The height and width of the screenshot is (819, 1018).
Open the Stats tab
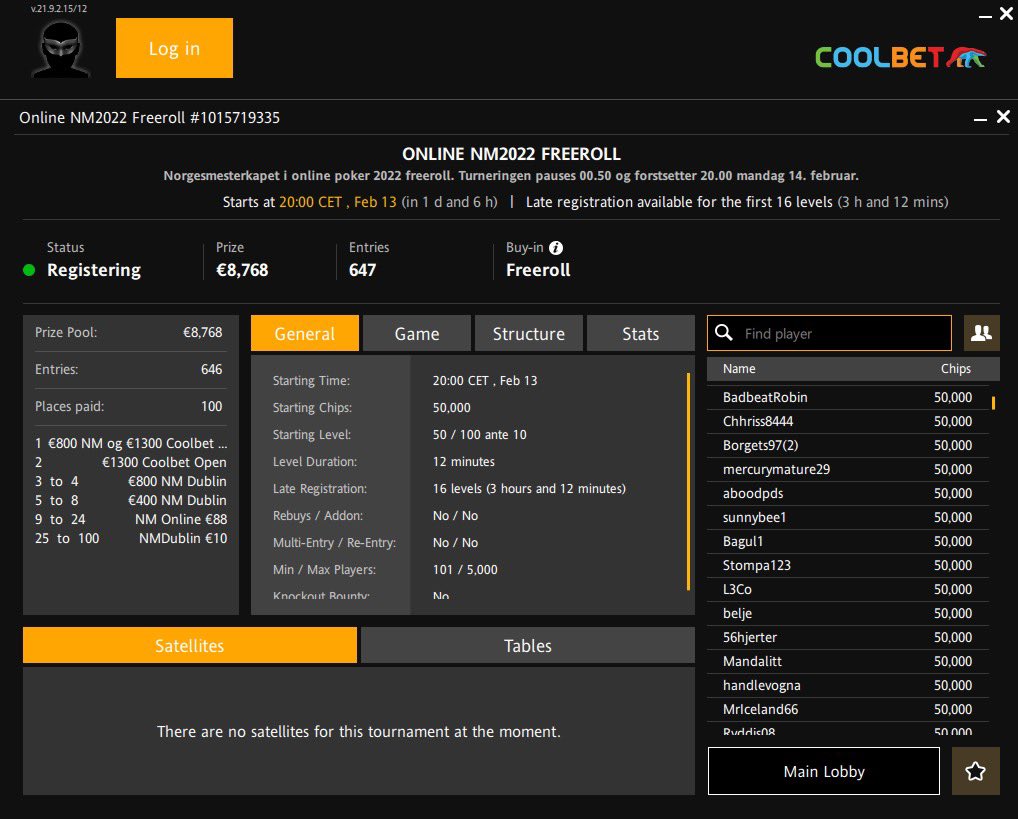point(641,333)
